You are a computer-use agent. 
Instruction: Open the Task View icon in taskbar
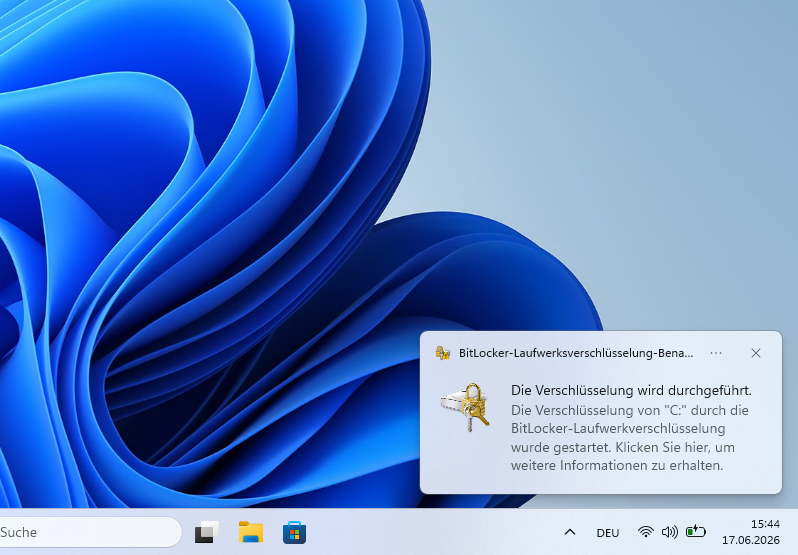pos(207,532)
